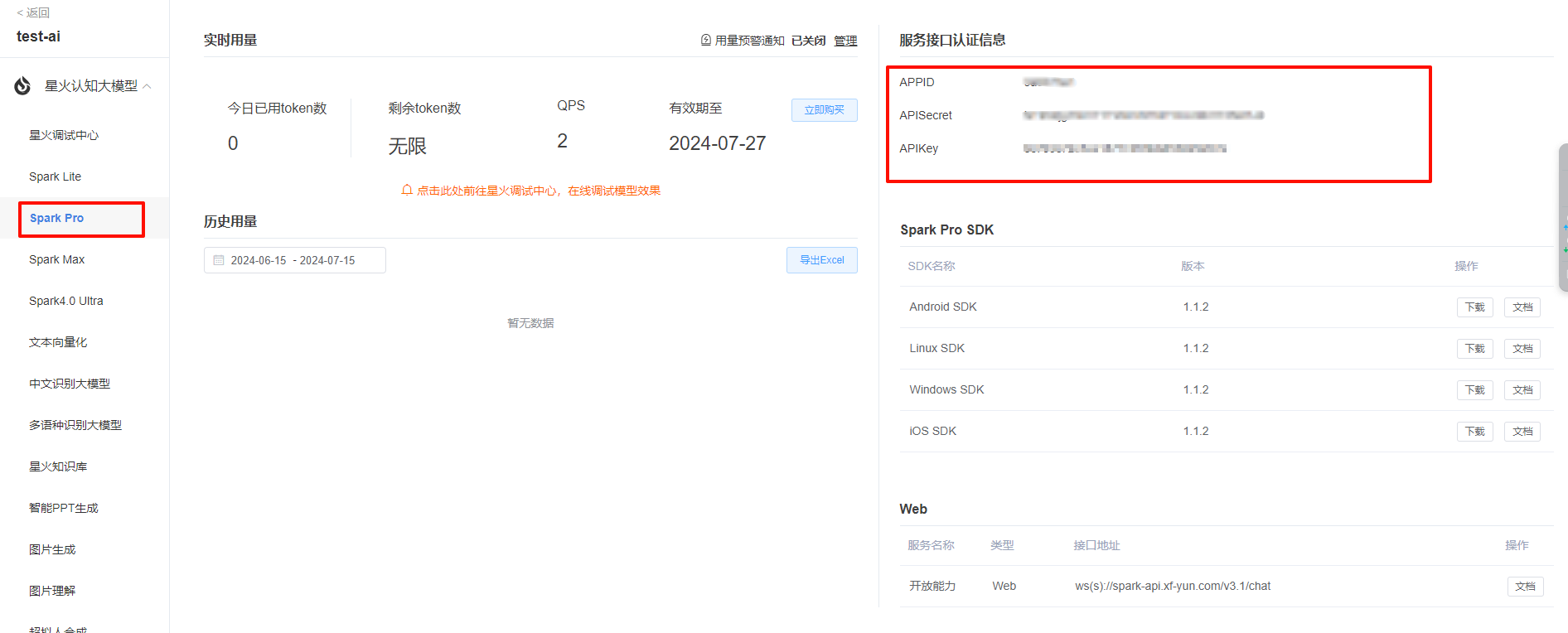Open the 2024-06-15 - 2024-07-15 date picker
Screen dimensions: 1568x633
coord(295,260)
